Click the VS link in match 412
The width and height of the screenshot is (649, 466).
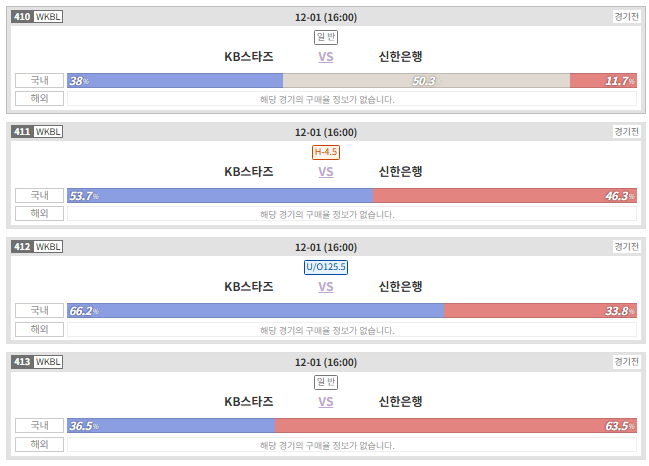pyautogui.click(x=325, y=287)
